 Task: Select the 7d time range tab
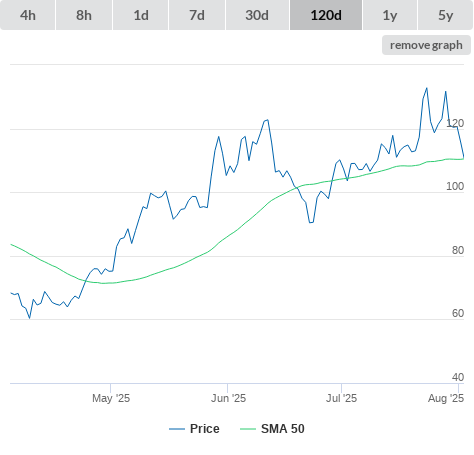click(x=197, y=15)
